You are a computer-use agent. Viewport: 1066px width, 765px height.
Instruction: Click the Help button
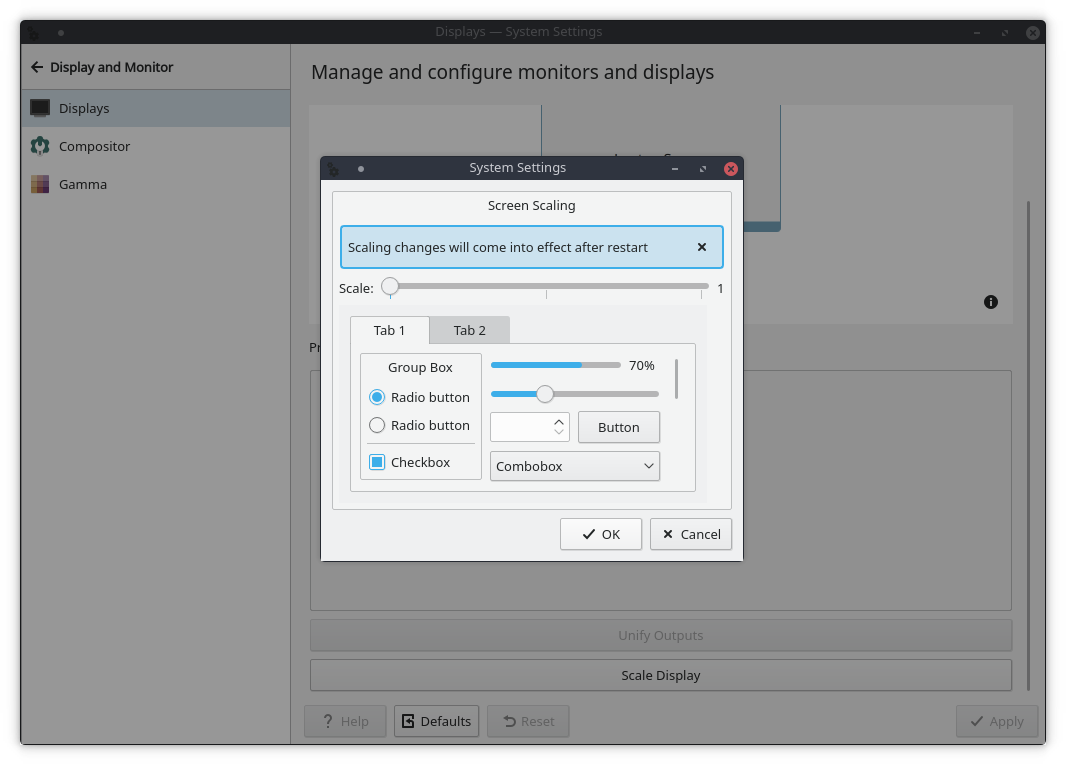[345, 721]
